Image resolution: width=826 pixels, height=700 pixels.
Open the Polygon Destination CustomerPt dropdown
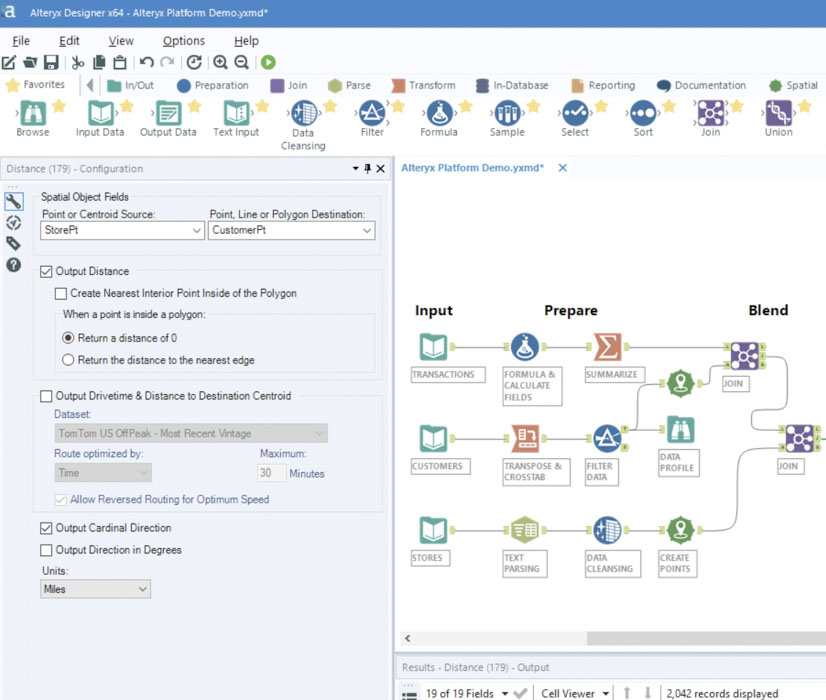(291, 230)
